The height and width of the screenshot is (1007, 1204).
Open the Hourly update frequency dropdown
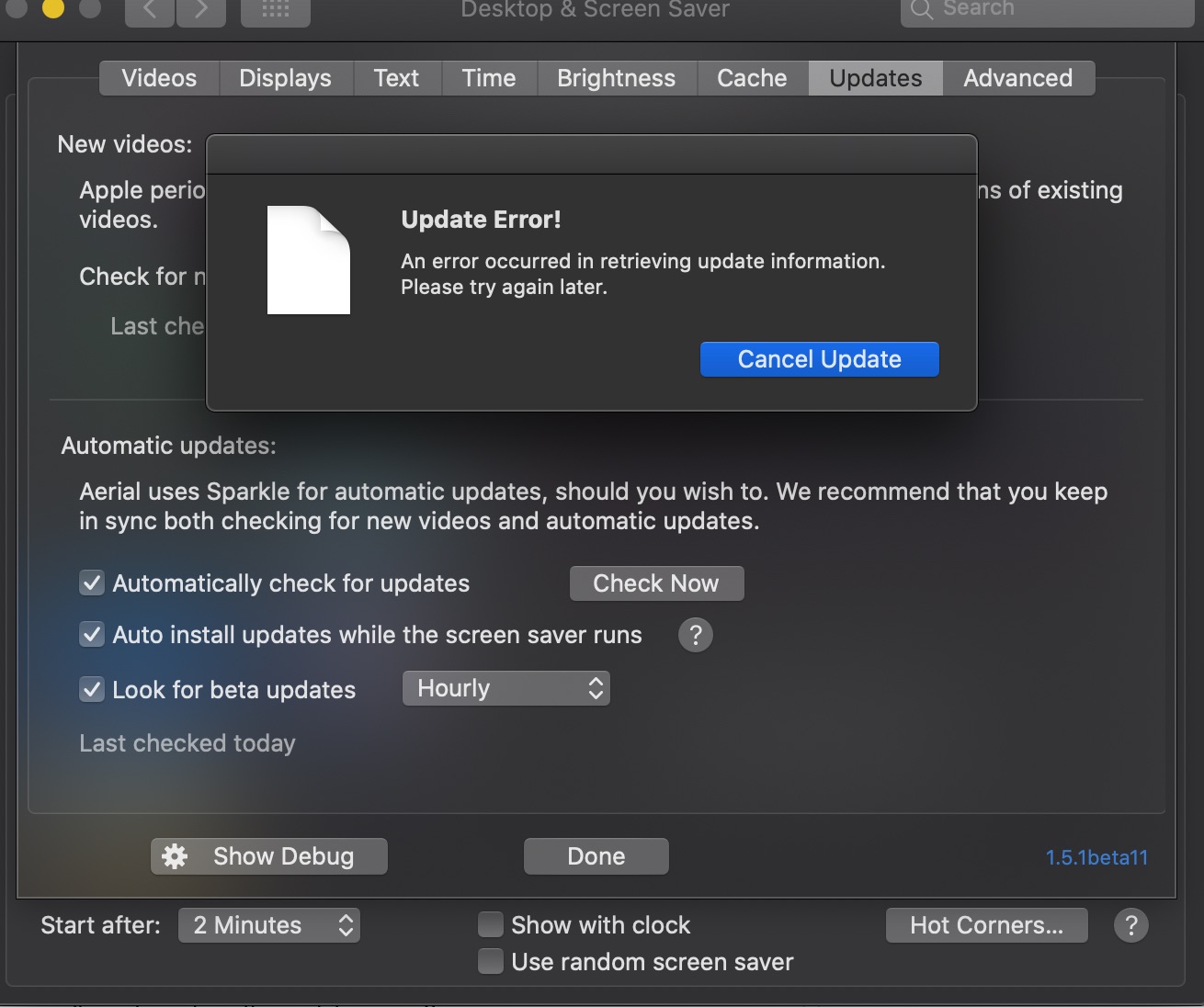[x=506, y=688]
